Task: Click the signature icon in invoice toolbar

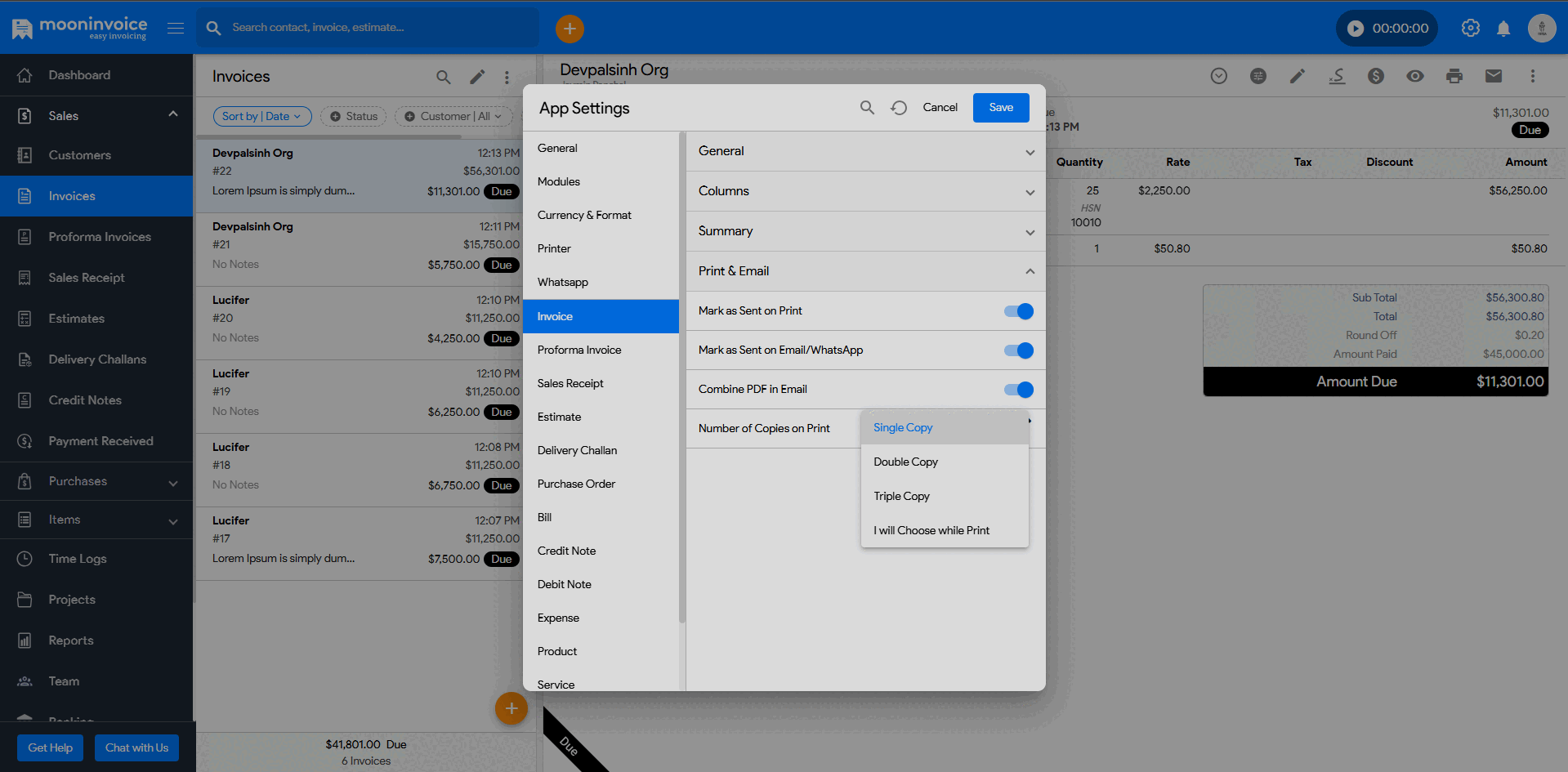Action: tap(1337, 76)
